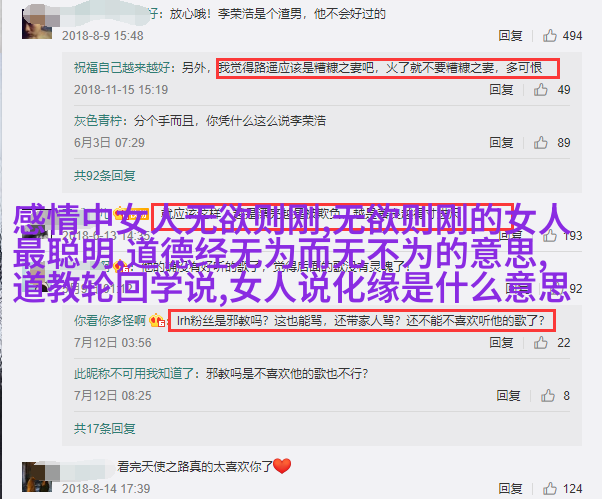Reply to 灰色青柠's 6月3日 comment
Image resolution: width=602 pixels, height=499 pixels.
click(x=501, y=142)
